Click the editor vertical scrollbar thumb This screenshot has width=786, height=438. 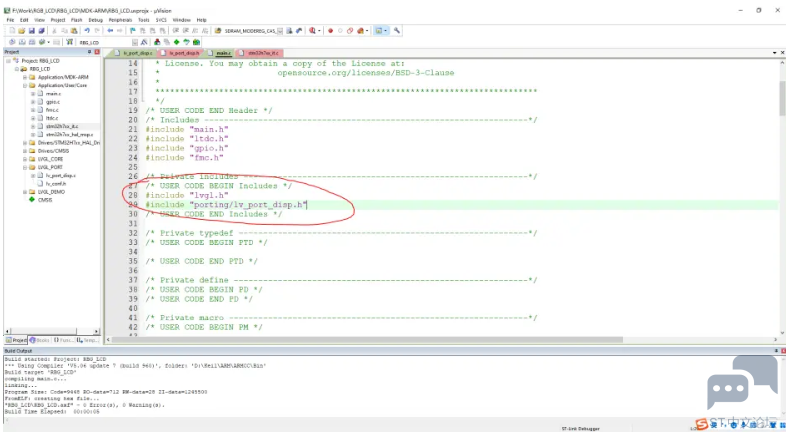(x=782, y=98)
